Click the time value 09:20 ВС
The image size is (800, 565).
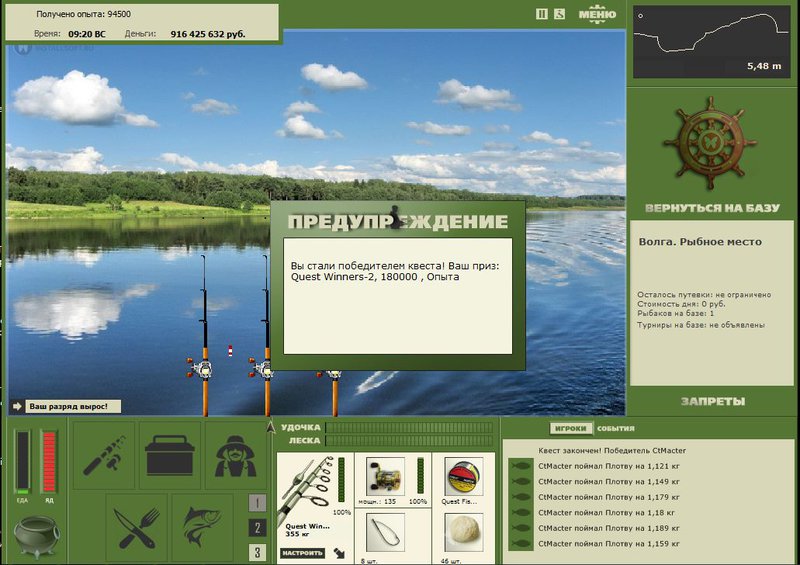(87, 34)
